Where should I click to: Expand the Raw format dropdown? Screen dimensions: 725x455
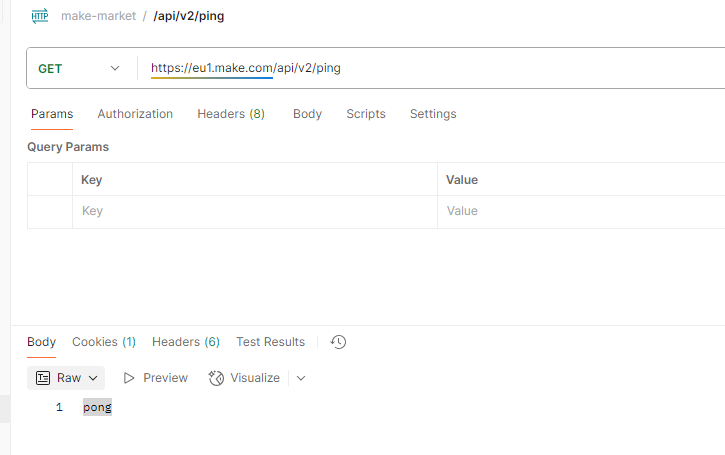68,378
